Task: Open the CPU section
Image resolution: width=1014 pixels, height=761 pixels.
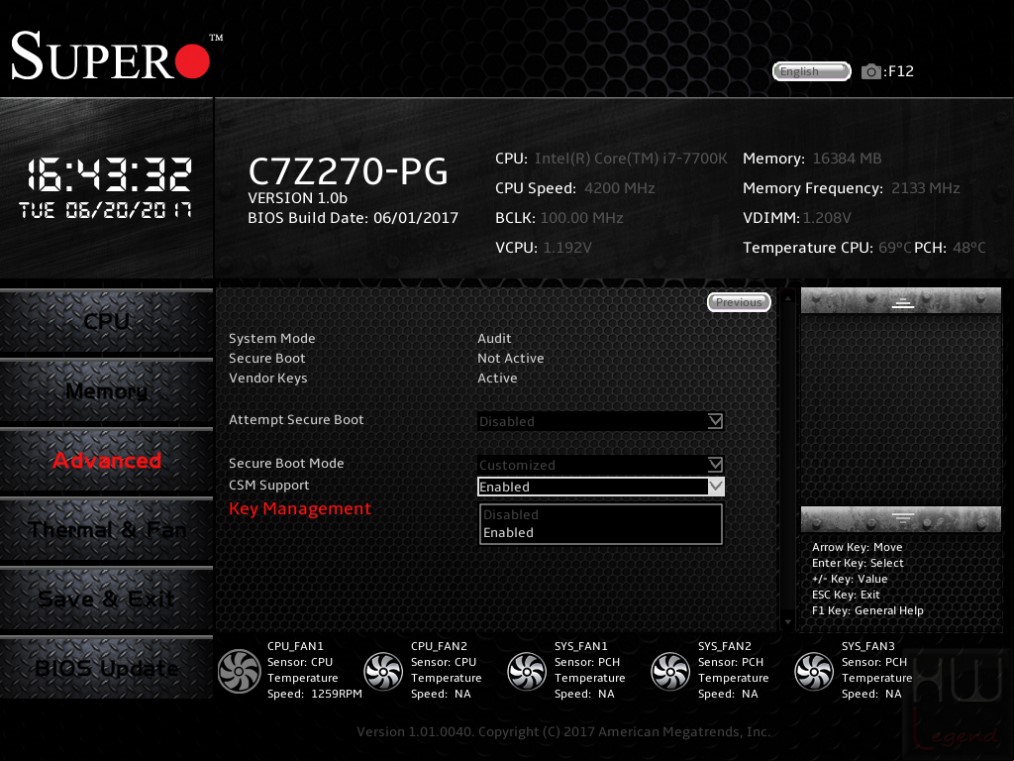Action: point(107,321)
